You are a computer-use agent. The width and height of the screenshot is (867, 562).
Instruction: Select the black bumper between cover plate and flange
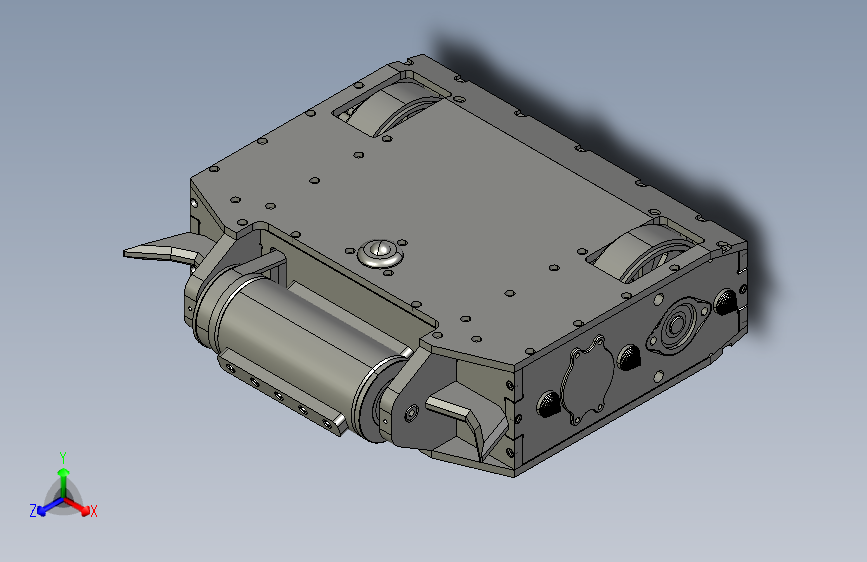(629, 357)
